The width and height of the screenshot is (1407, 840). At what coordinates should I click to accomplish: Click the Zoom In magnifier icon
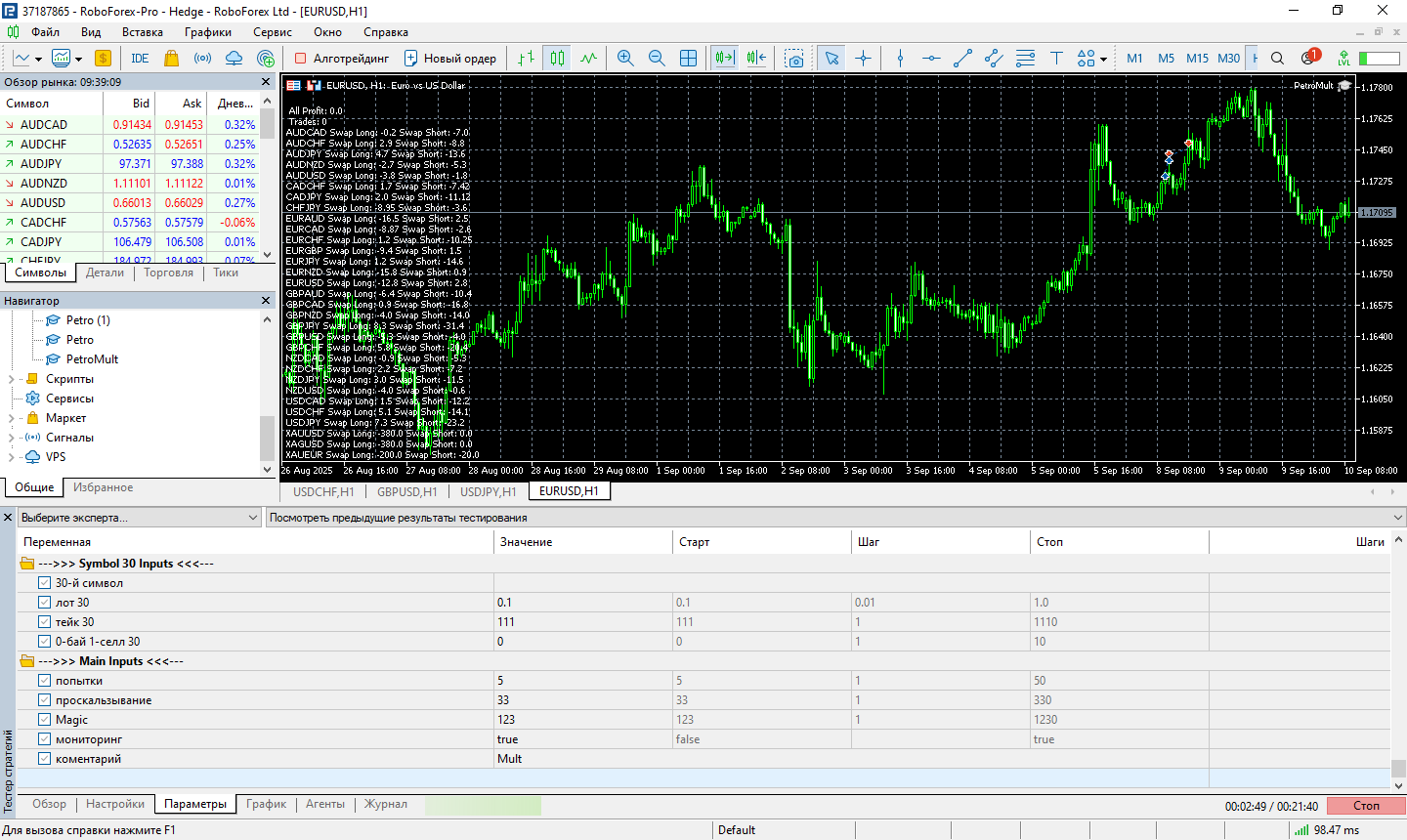625,59
